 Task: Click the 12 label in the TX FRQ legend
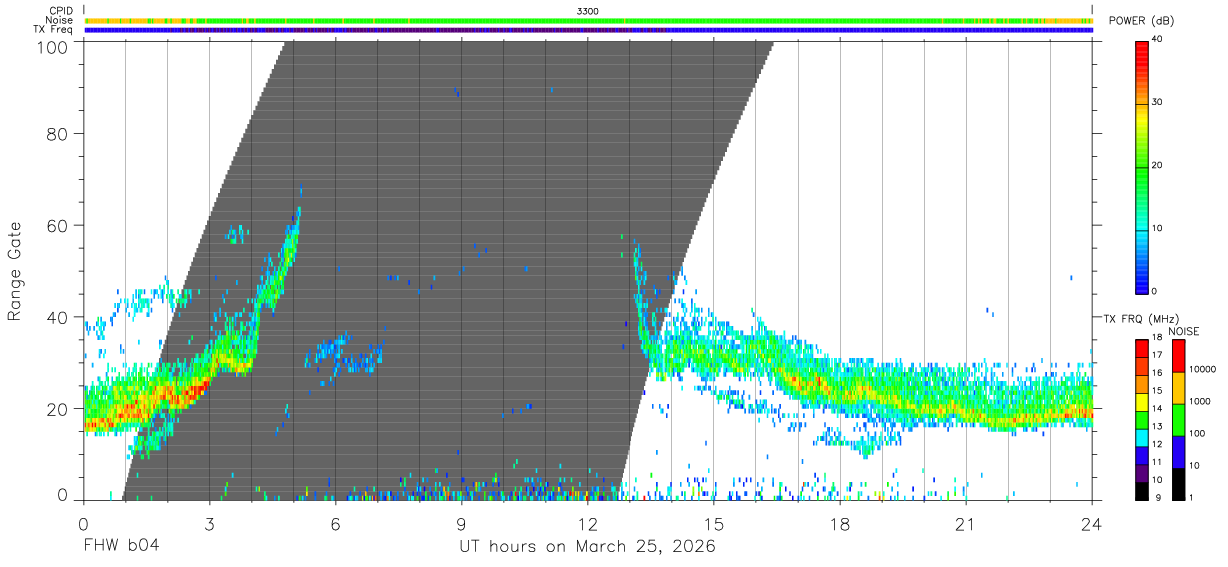tap(1157, 445)
